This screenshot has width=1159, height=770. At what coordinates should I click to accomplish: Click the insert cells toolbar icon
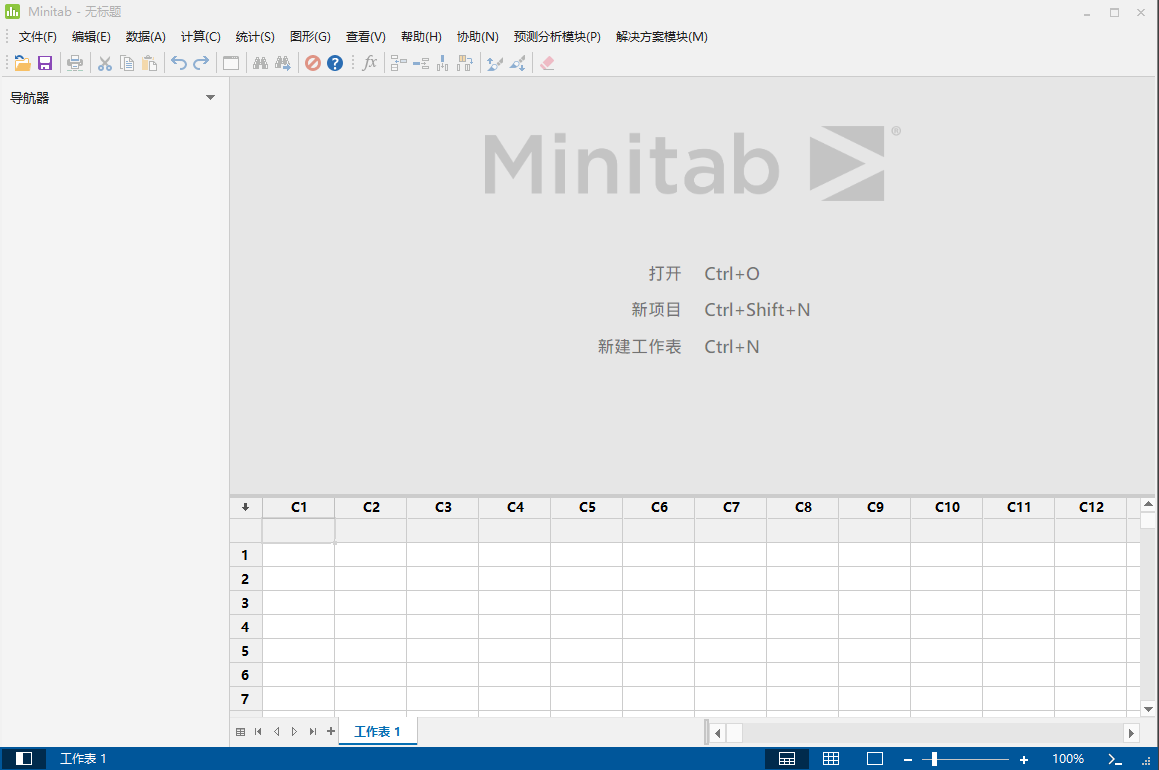398,64
